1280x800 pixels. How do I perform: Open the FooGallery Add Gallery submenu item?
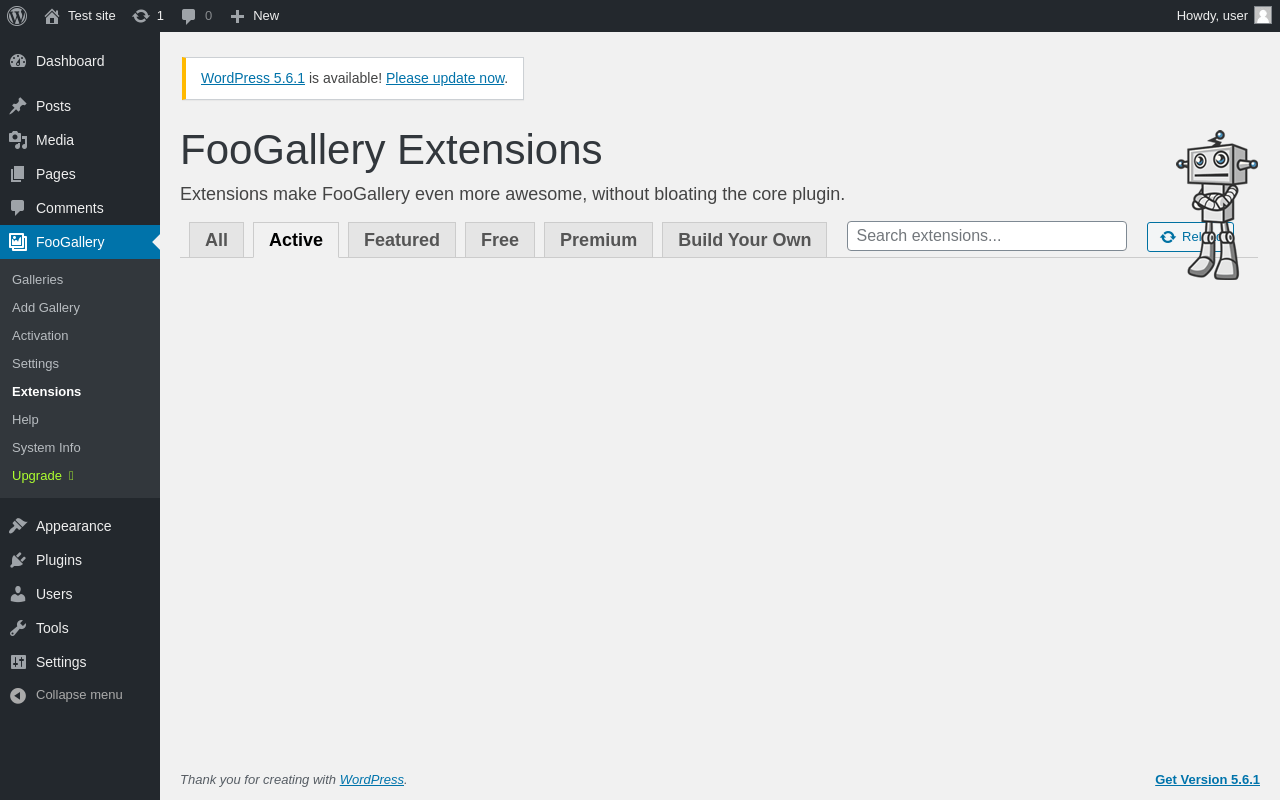46,308
